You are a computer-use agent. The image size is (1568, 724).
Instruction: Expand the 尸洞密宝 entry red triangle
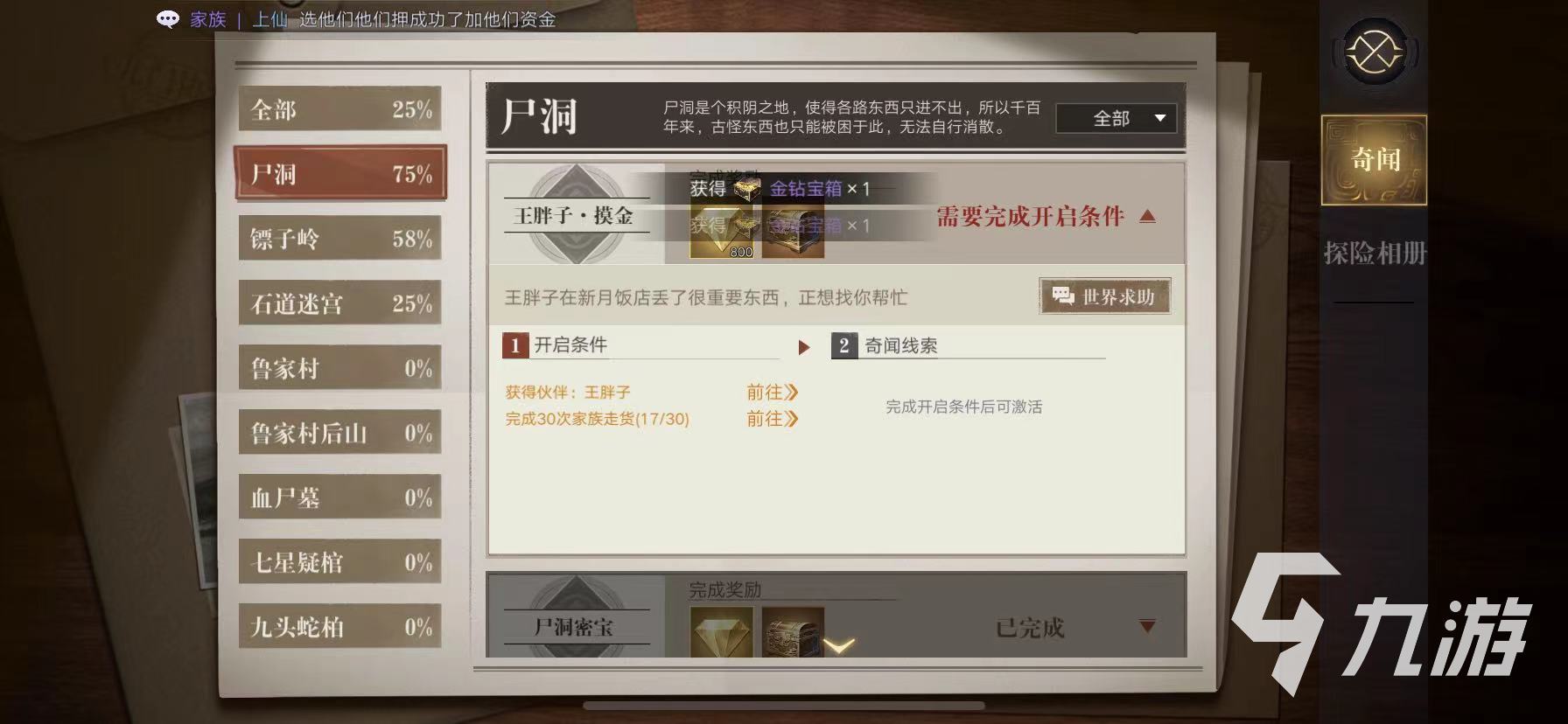1148,626
